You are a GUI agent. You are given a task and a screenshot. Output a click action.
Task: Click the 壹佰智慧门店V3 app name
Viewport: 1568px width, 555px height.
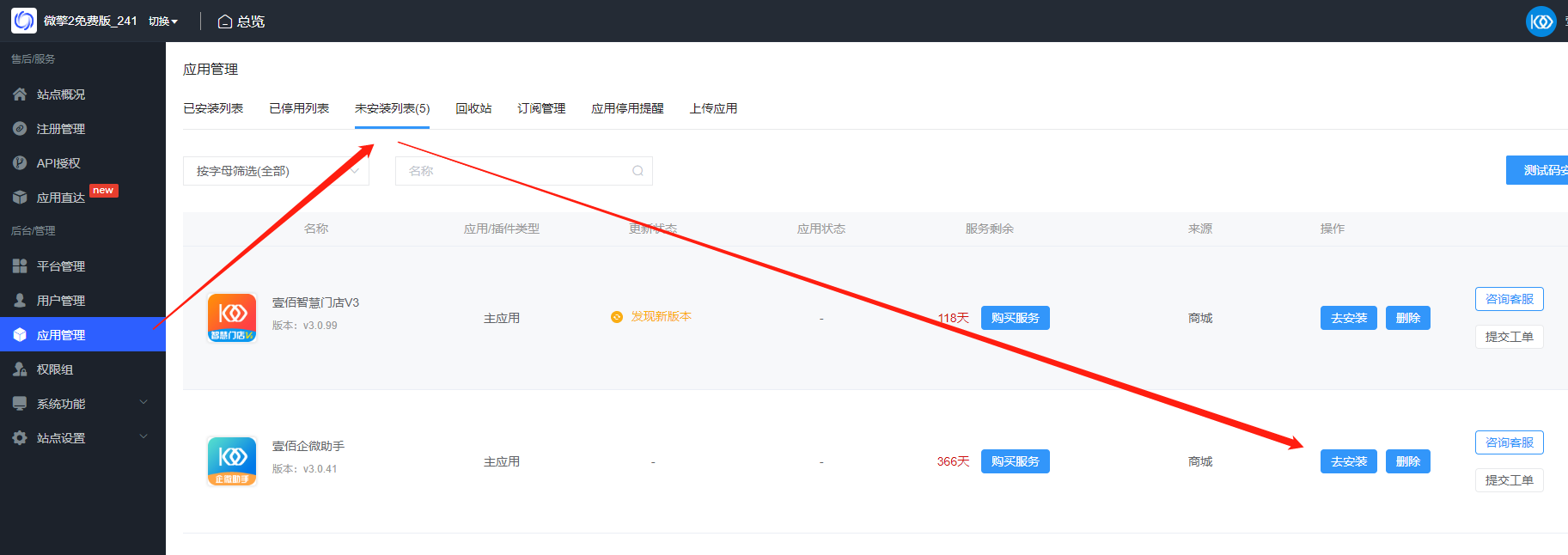click(315, 302)
